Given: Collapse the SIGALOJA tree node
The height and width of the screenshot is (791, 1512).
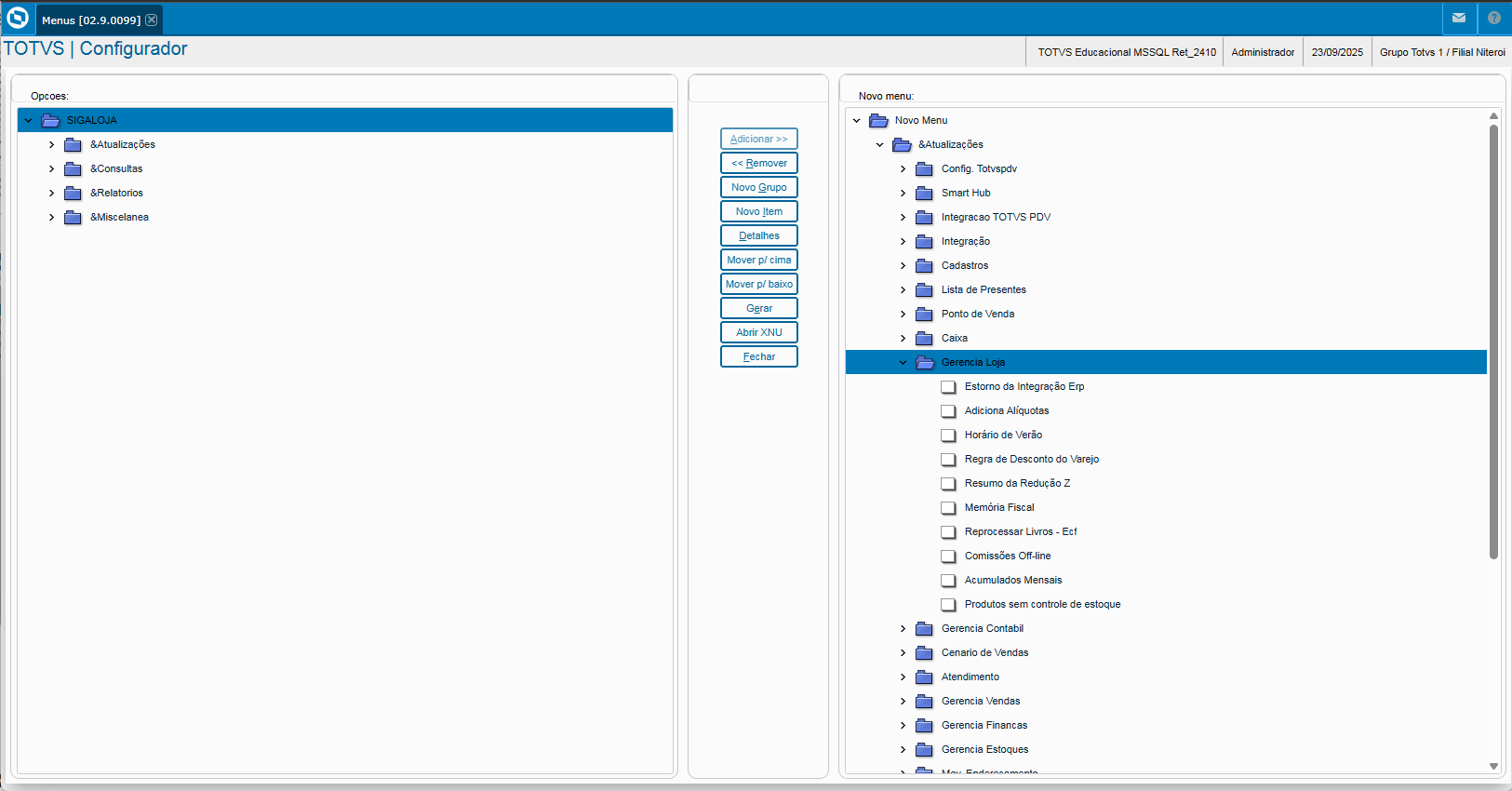Looking at the screenshot, I should [x=29, y=120].
